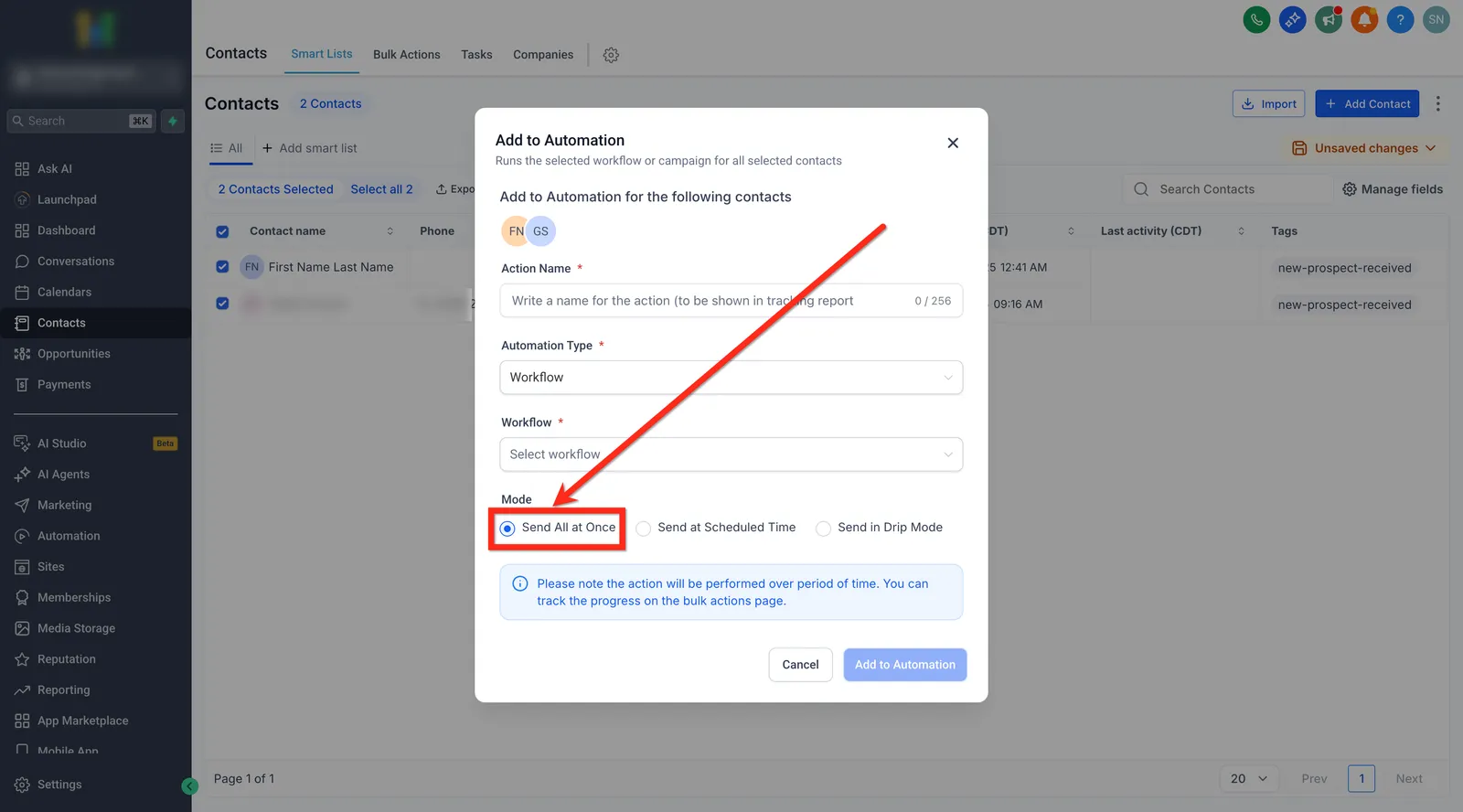This screenshot has width=1463, height=812.
Task: Uncheck the second contact row checkbox
Action: (x=222, y=304)
